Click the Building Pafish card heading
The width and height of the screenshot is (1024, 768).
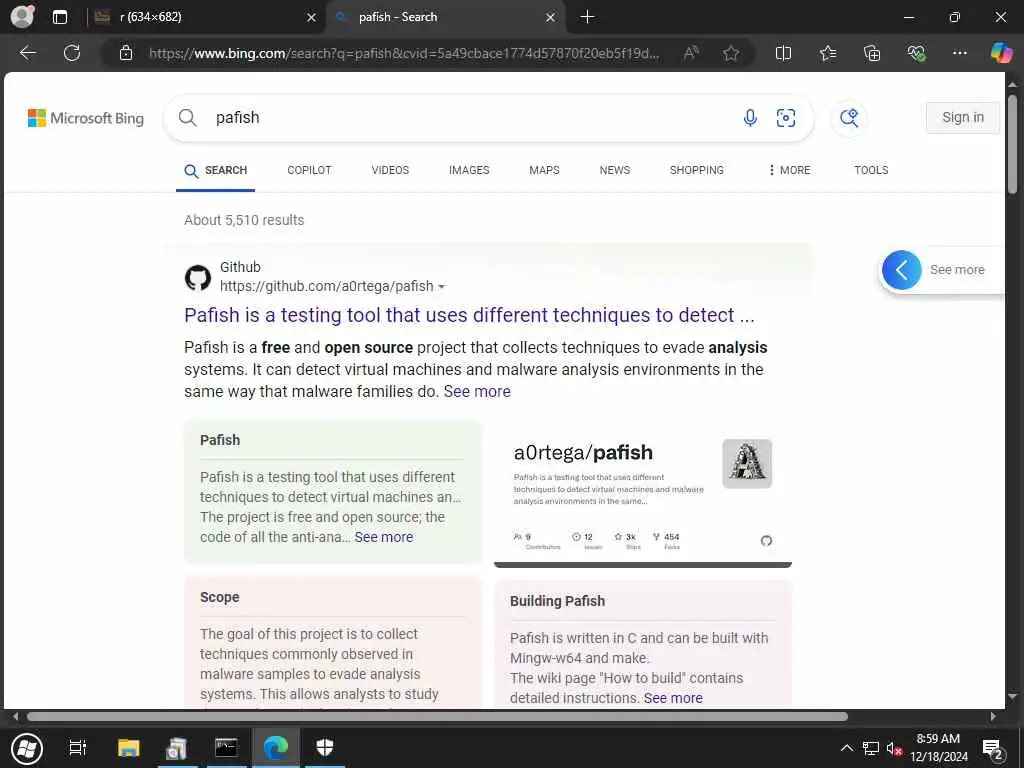(557, 601)
